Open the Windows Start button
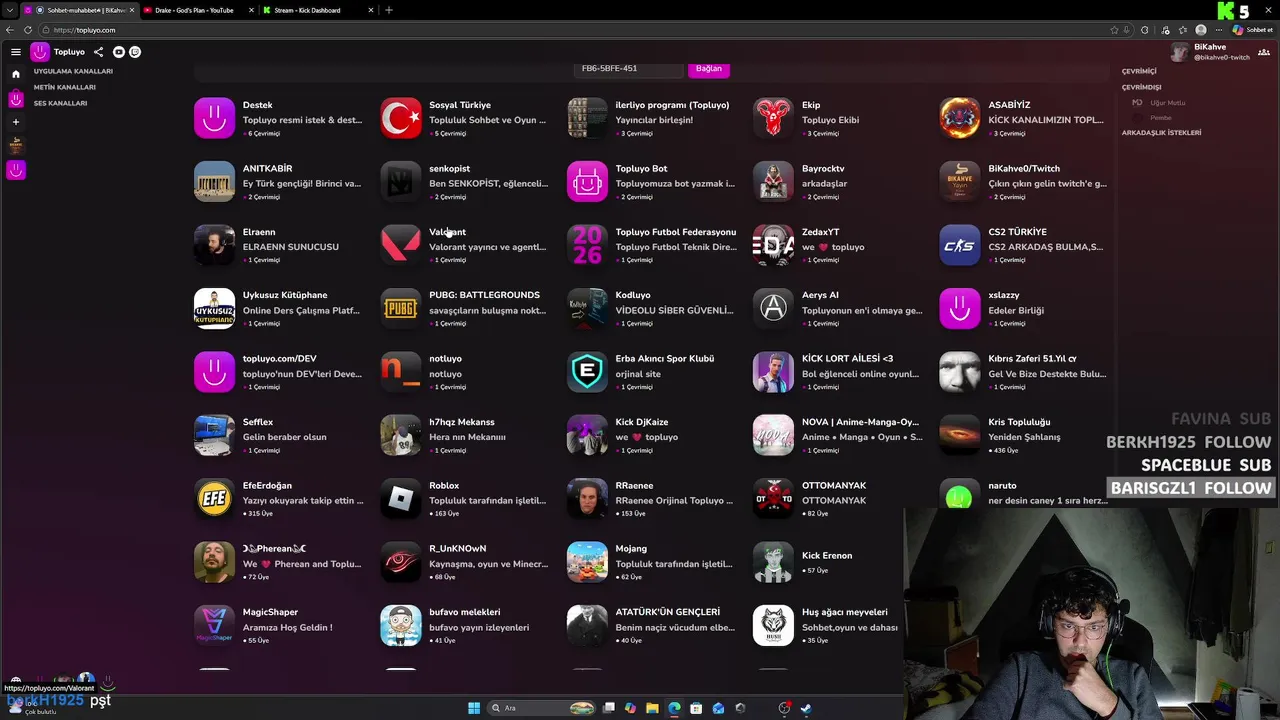This screenshot has width=1280, height=720. (474, 708)
